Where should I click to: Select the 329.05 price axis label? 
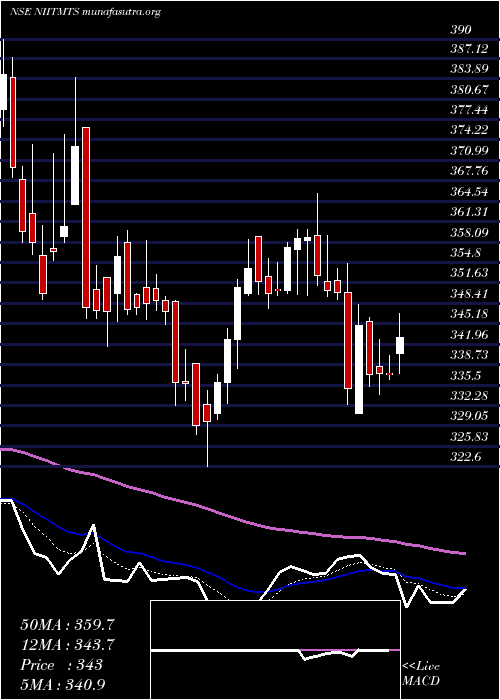(x=469, y=416)
